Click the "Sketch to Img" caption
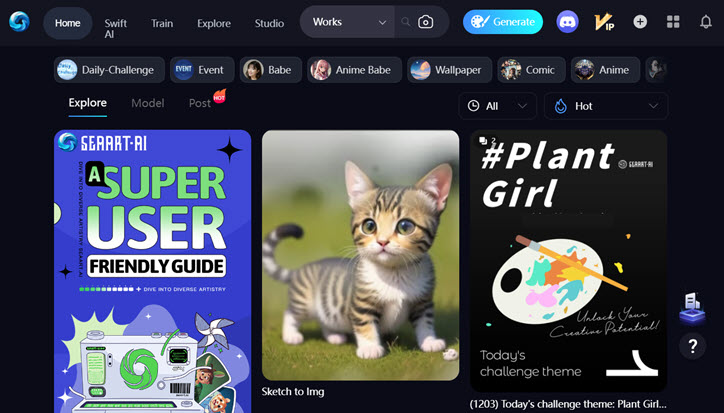This screenshot has height=413, width=724. (293, 392)
